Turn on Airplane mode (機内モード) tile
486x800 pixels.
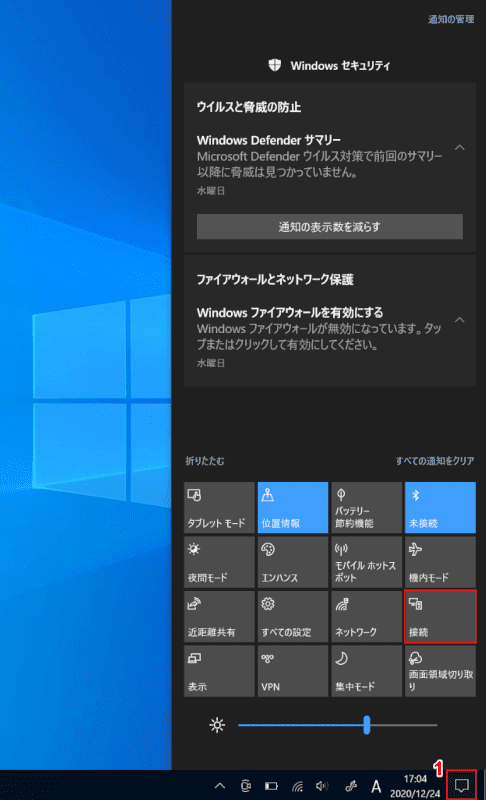coord(440,562)
